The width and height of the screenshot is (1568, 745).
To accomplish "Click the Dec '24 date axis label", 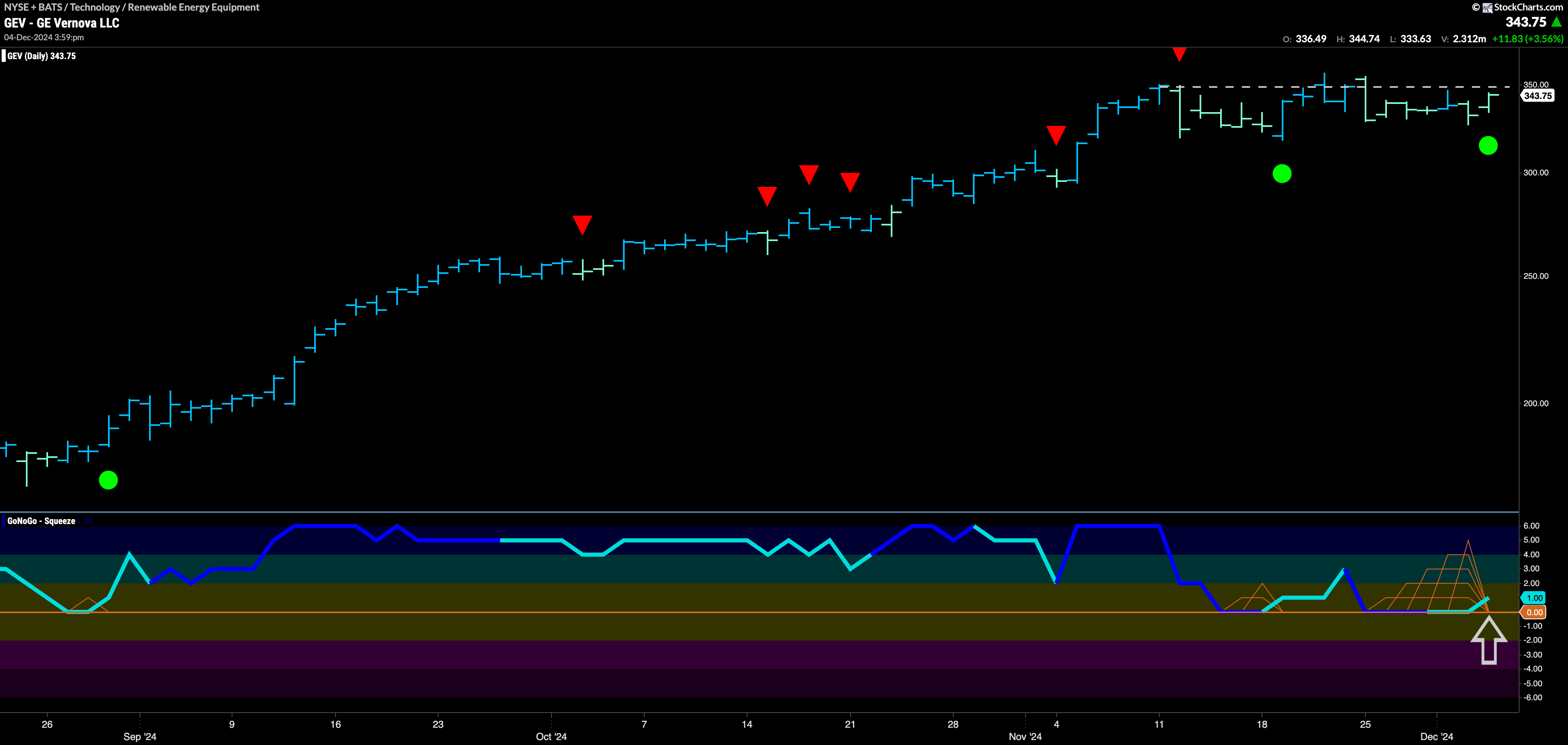I will (x=1437, y=736).
